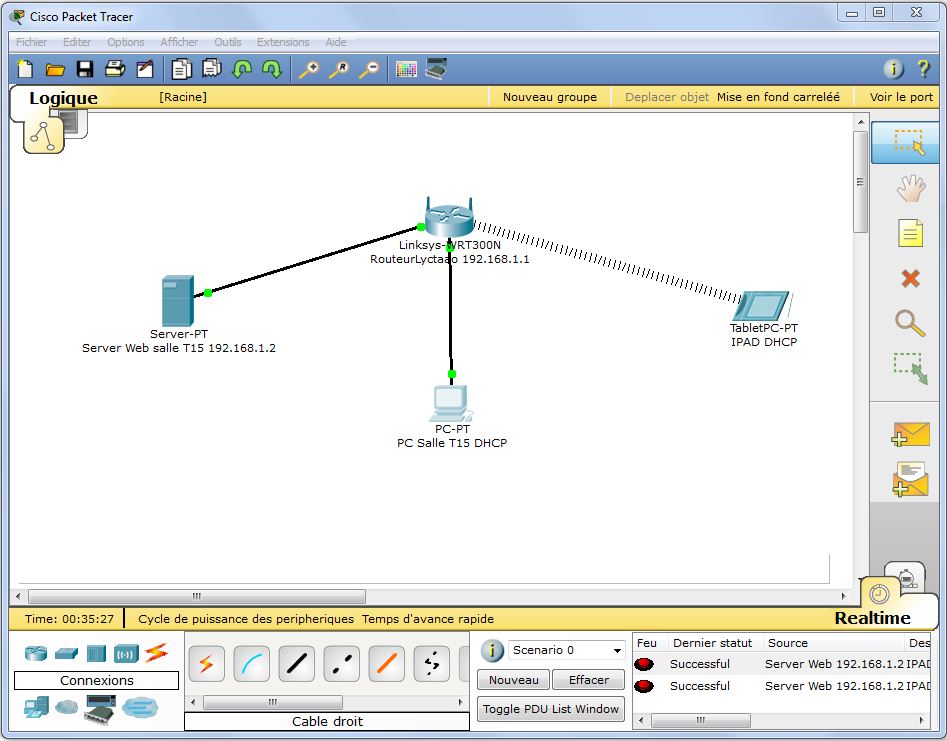Viewport: 947px width, 741px height.
Task: Select the Linksys-WRT300N router on canvas
Action: [449, 217]
